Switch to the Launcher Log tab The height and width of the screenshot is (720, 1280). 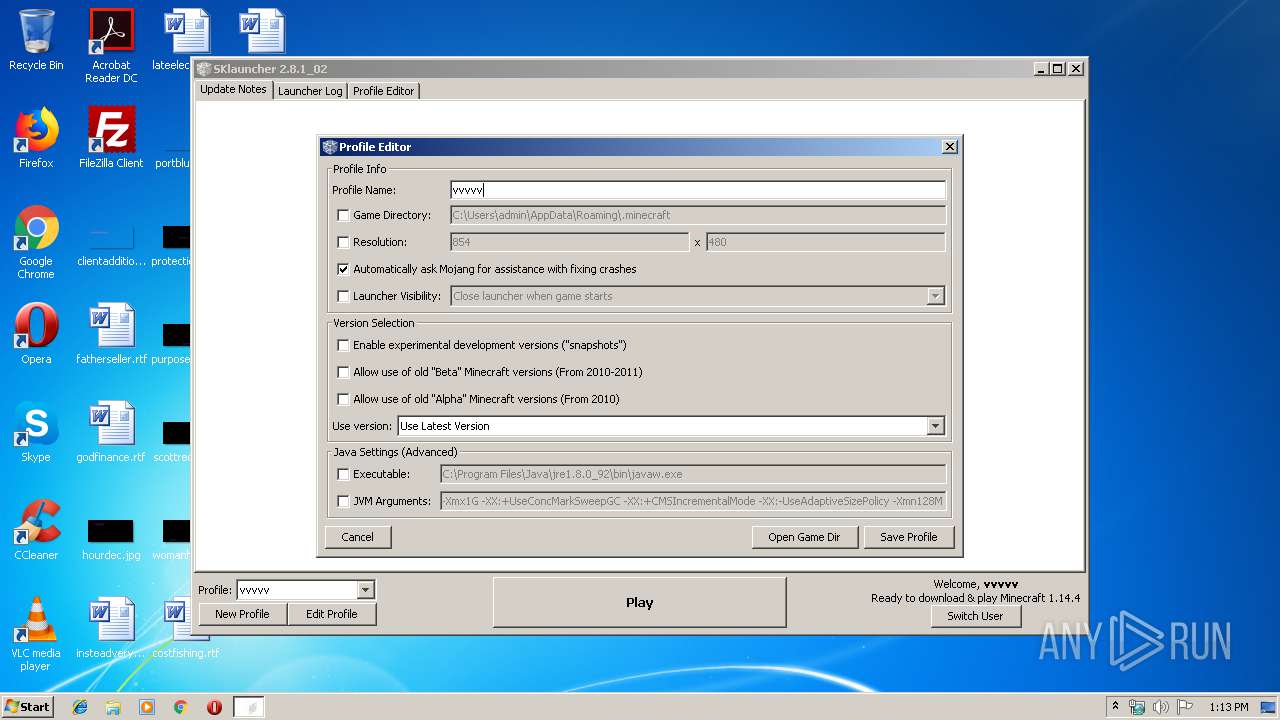[x=310, y=91]
